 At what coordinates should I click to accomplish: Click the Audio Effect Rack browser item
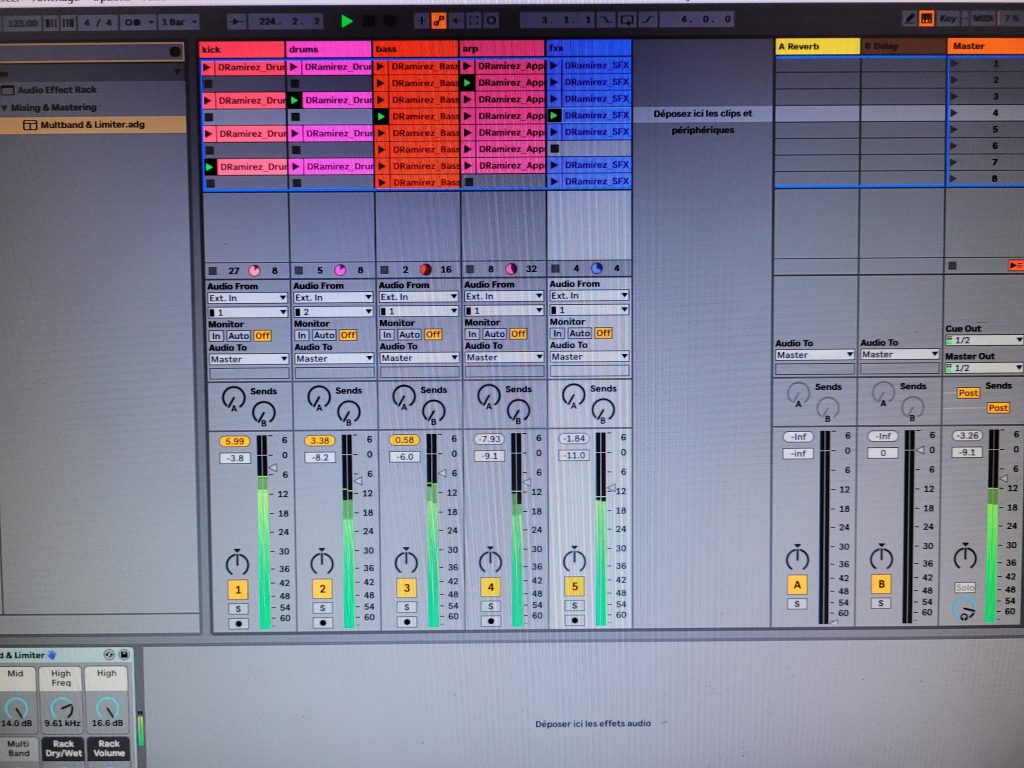pyautogui.click(x=57, y=90)
